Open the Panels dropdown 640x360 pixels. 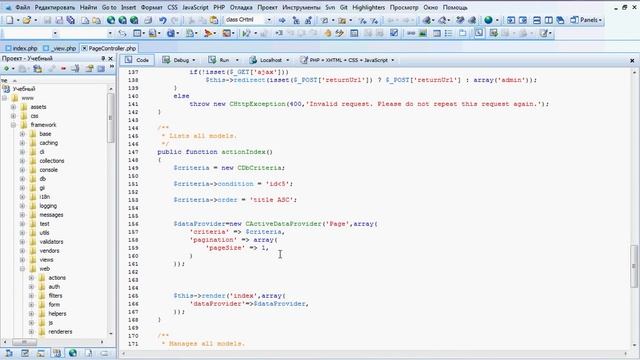(586, 20)
